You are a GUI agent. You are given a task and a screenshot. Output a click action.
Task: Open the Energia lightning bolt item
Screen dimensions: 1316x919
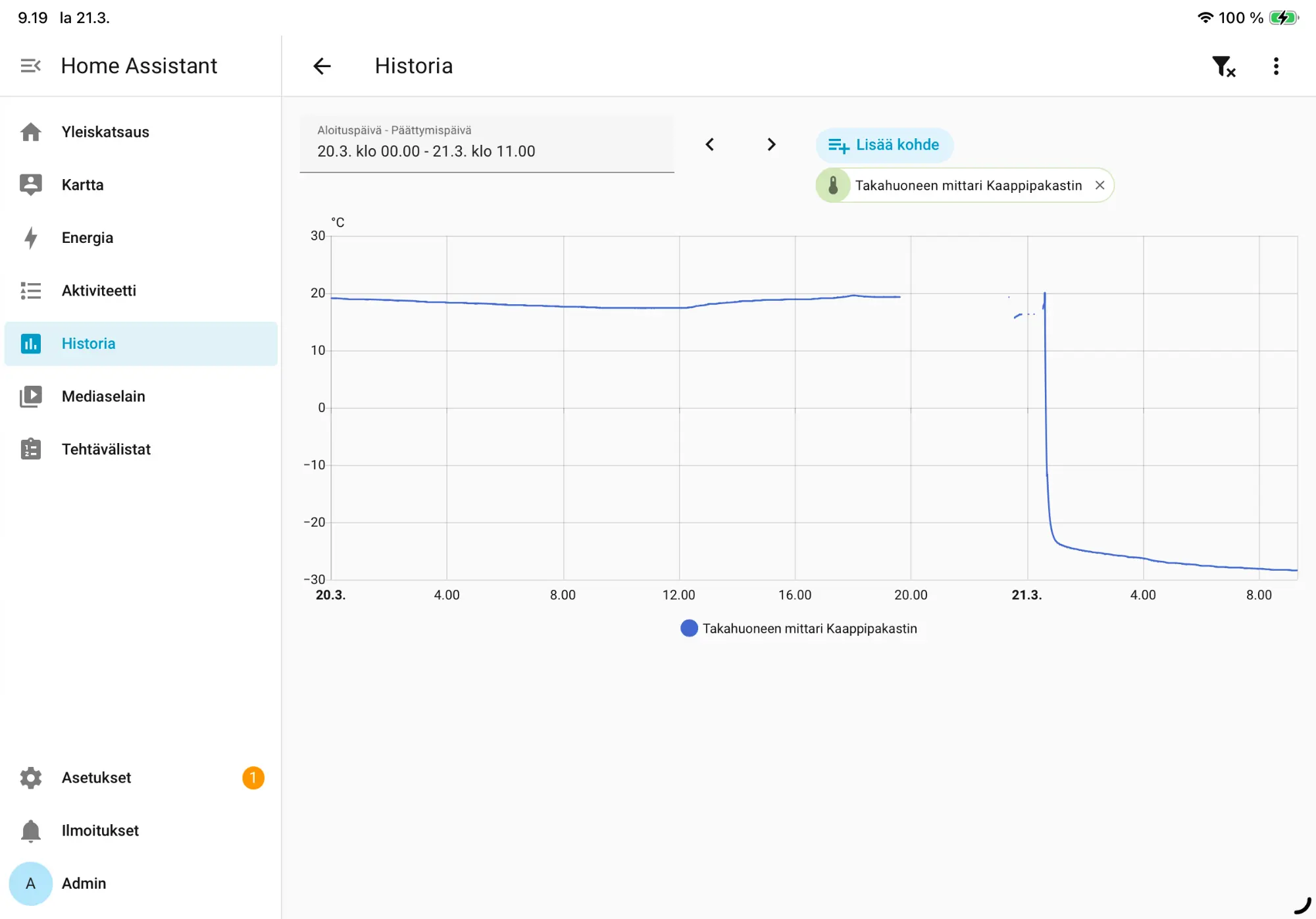[x=141, y=238]
